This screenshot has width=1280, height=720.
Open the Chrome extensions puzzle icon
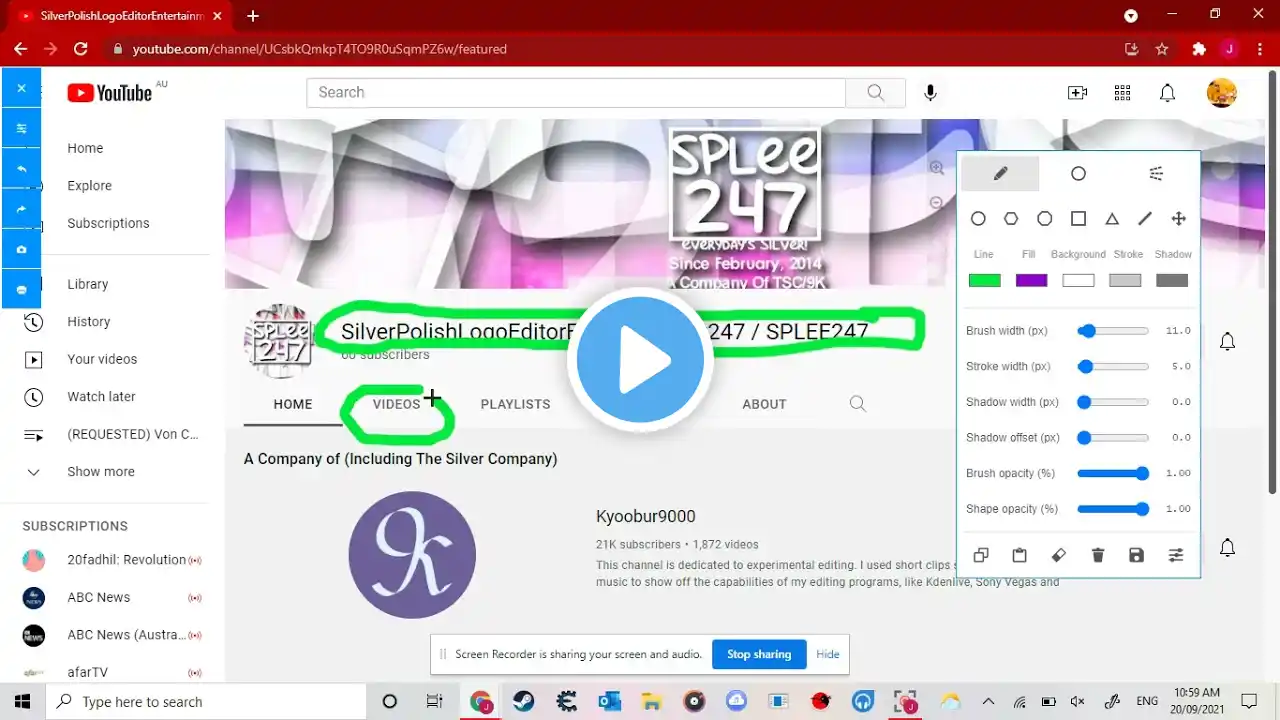1199,49
